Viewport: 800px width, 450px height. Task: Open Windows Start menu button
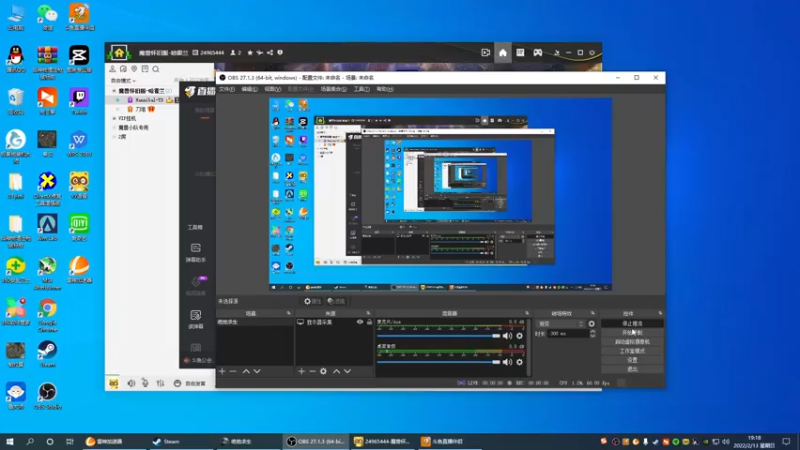[10, 441]
